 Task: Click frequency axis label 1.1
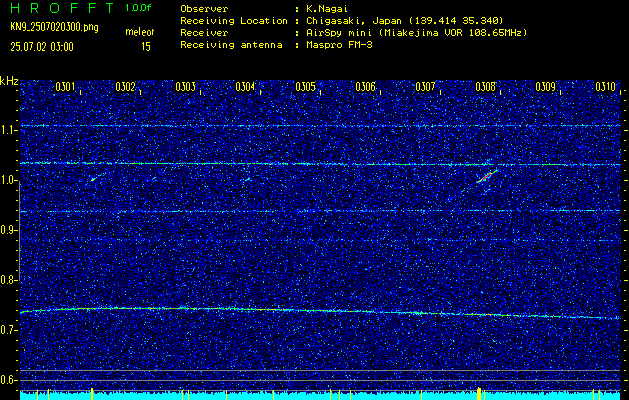(8, 130)
